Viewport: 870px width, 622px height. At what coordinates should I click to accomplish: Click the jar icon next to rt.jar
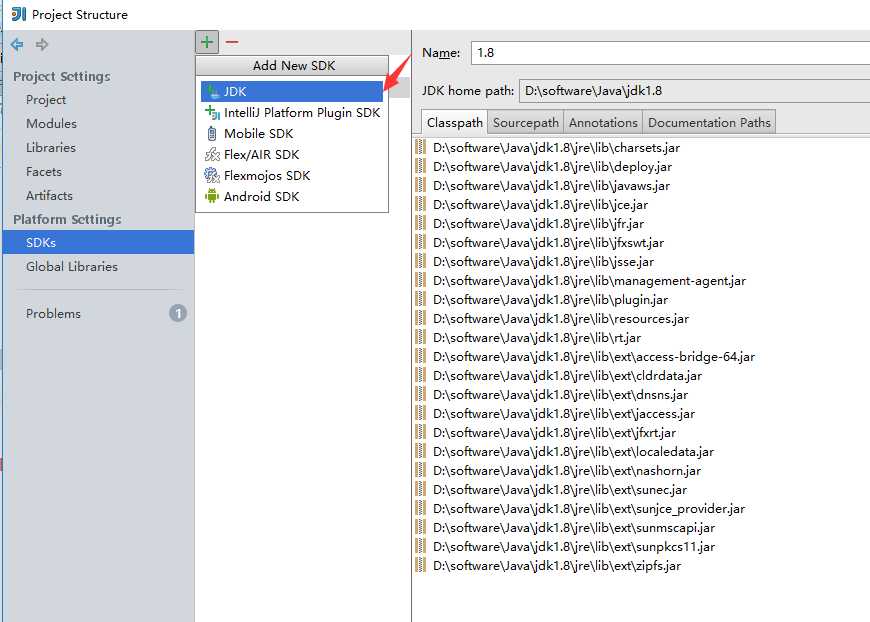tap(421, 337)
